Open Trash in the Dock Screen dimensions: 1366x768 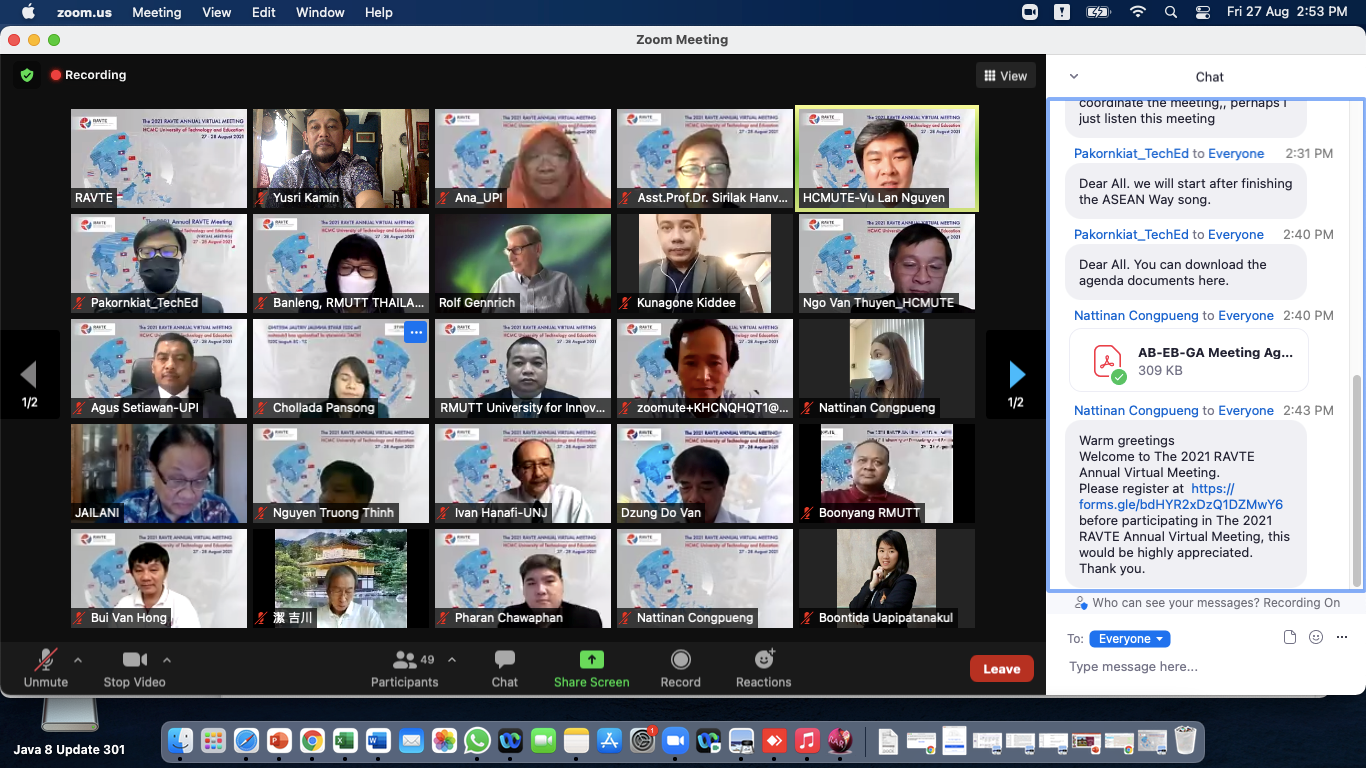coord(1185,741)
